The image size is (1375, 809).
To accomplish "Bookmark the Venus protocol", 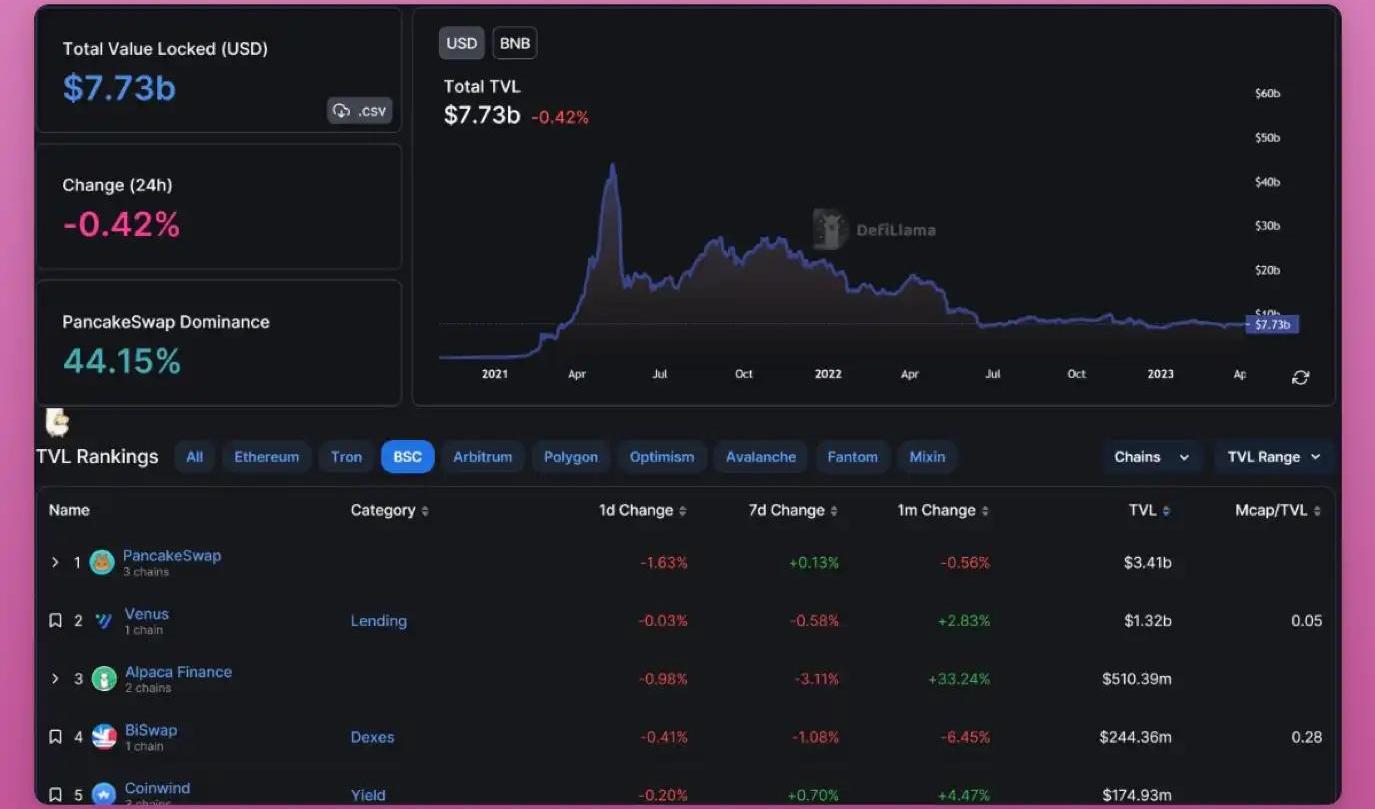I will [x=55, y=621].
